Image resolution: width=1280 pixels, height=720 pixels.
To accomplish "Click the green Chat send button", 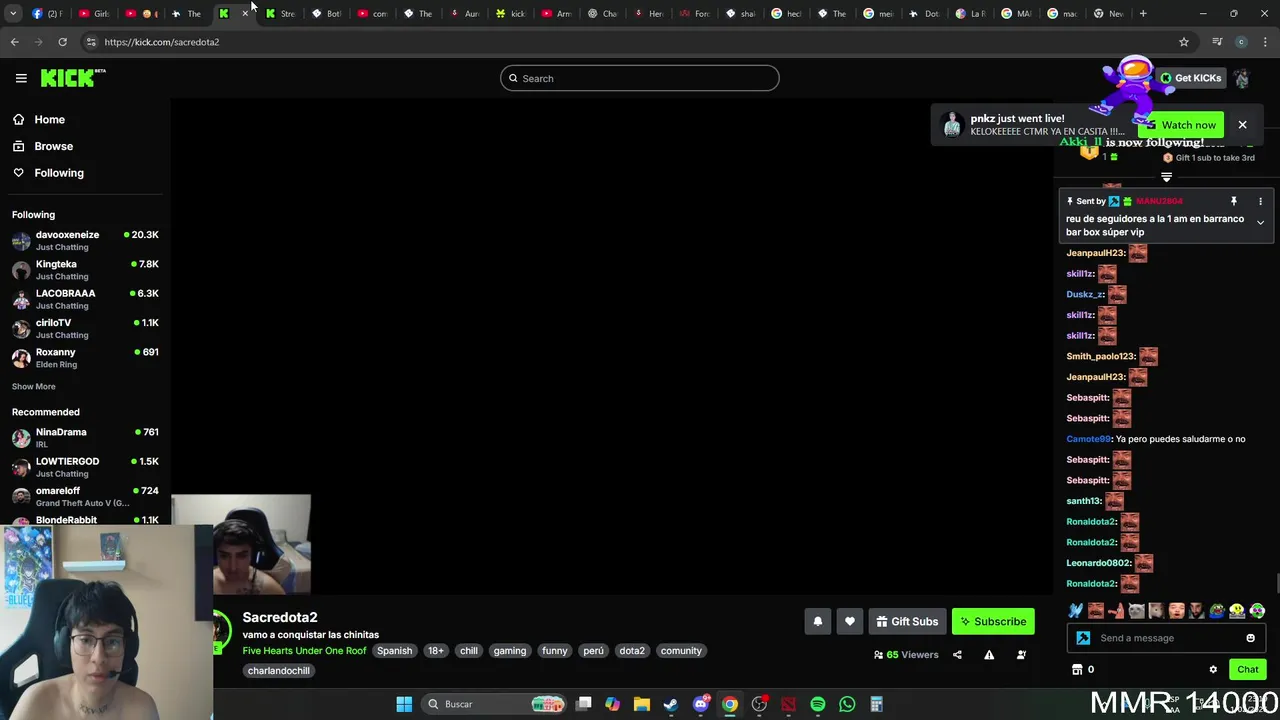I will [1247, 670].
